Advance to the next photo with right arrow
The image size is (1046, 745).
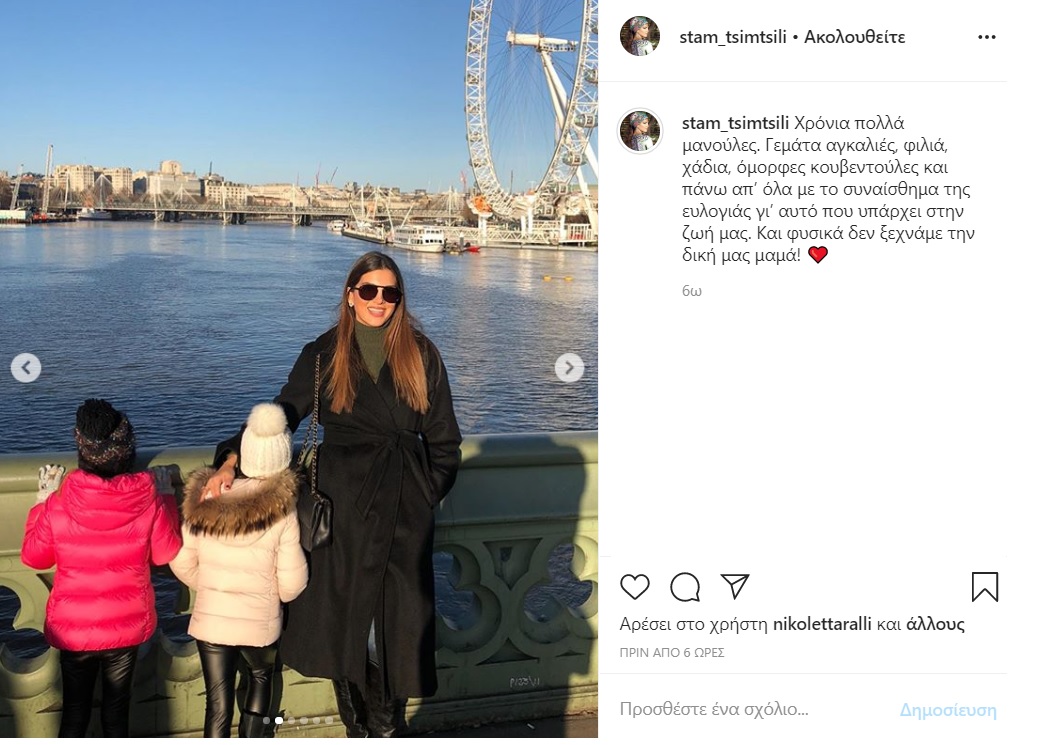point(569,367)
